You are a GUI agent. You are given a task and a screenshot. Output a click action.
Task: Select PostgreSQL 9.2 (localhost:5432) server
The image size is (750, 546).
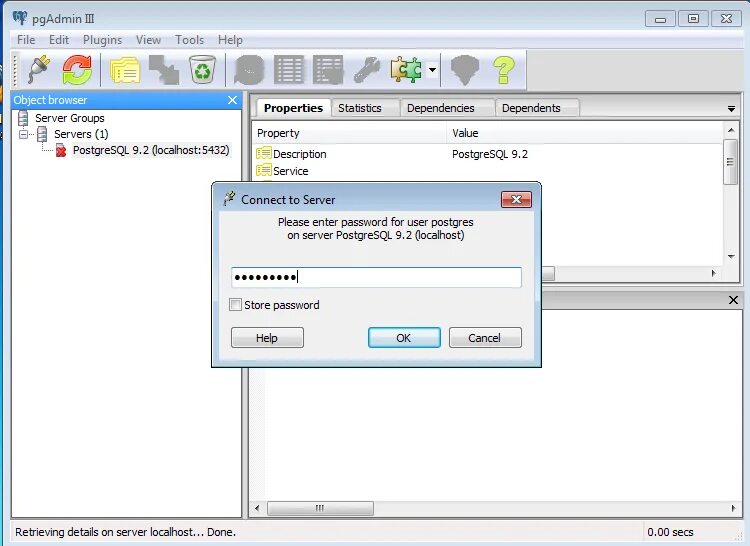pos(151,150)
